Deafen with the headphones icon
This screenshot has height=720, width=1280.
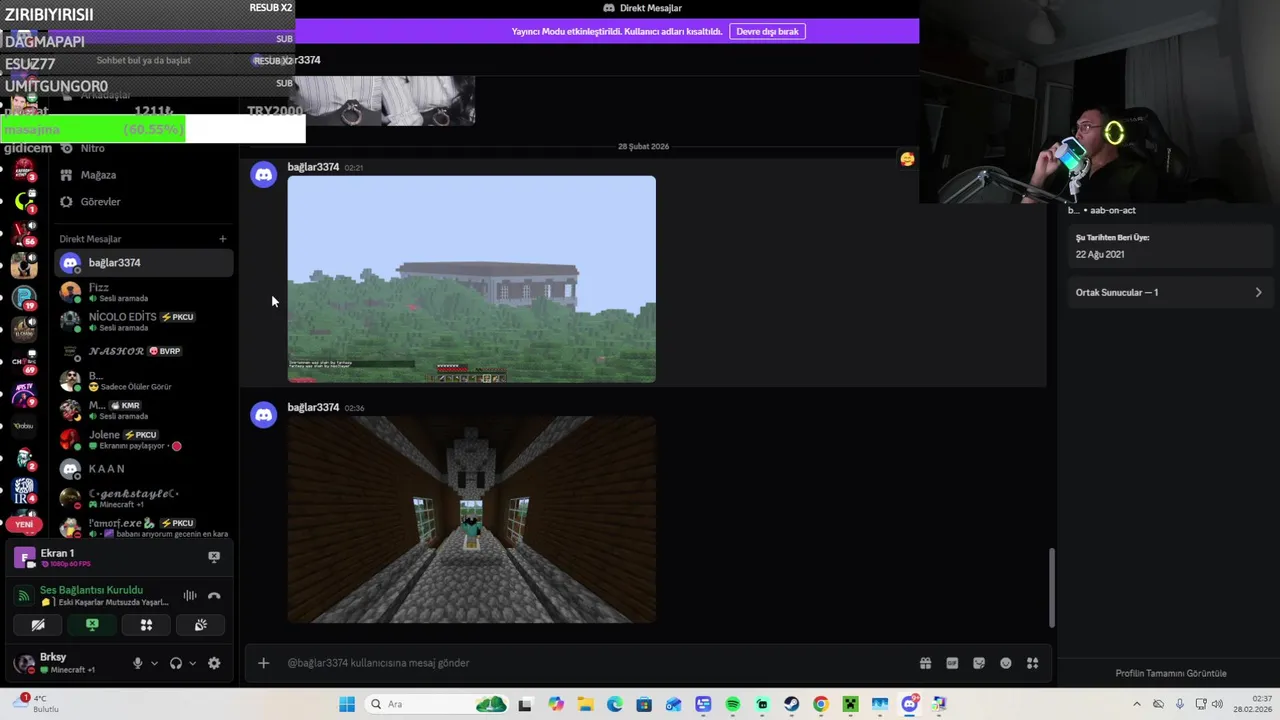[x=176, y=663]
